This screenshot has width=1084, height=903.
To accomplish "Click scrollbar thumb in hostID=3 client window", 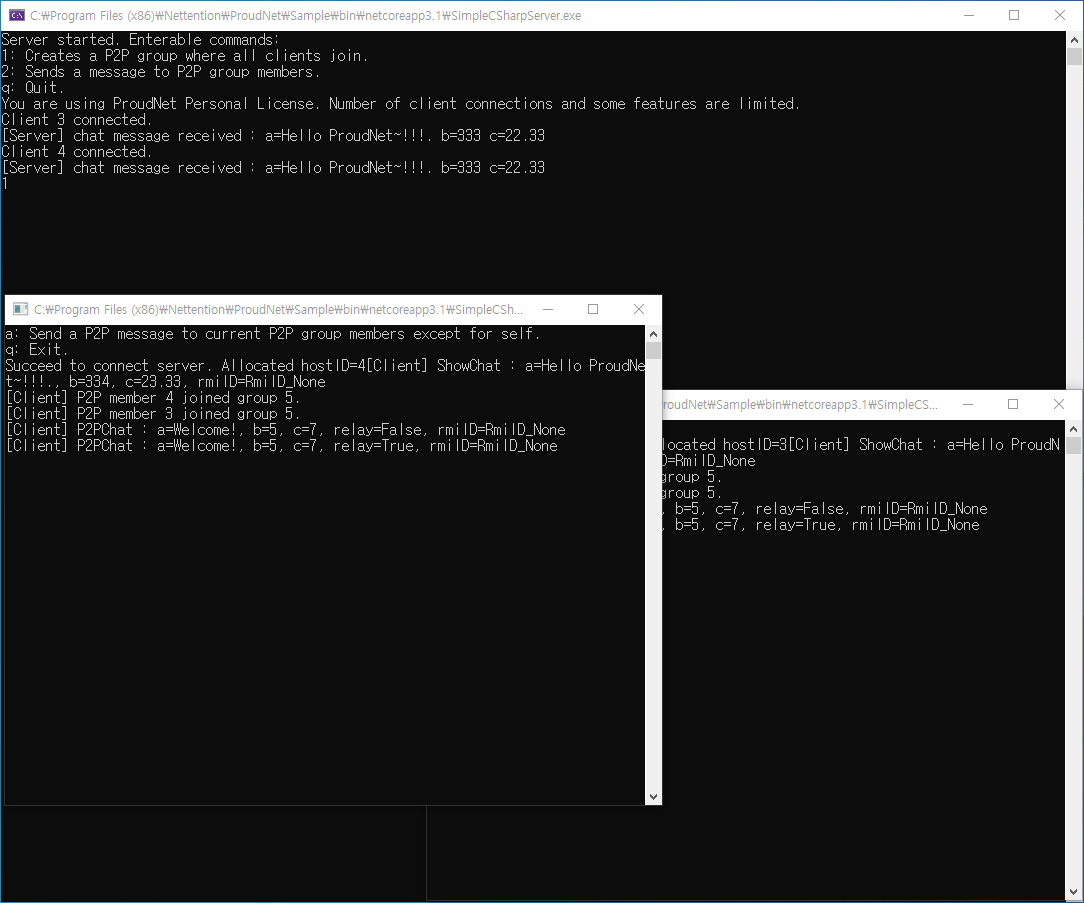I will [1074, 445].
